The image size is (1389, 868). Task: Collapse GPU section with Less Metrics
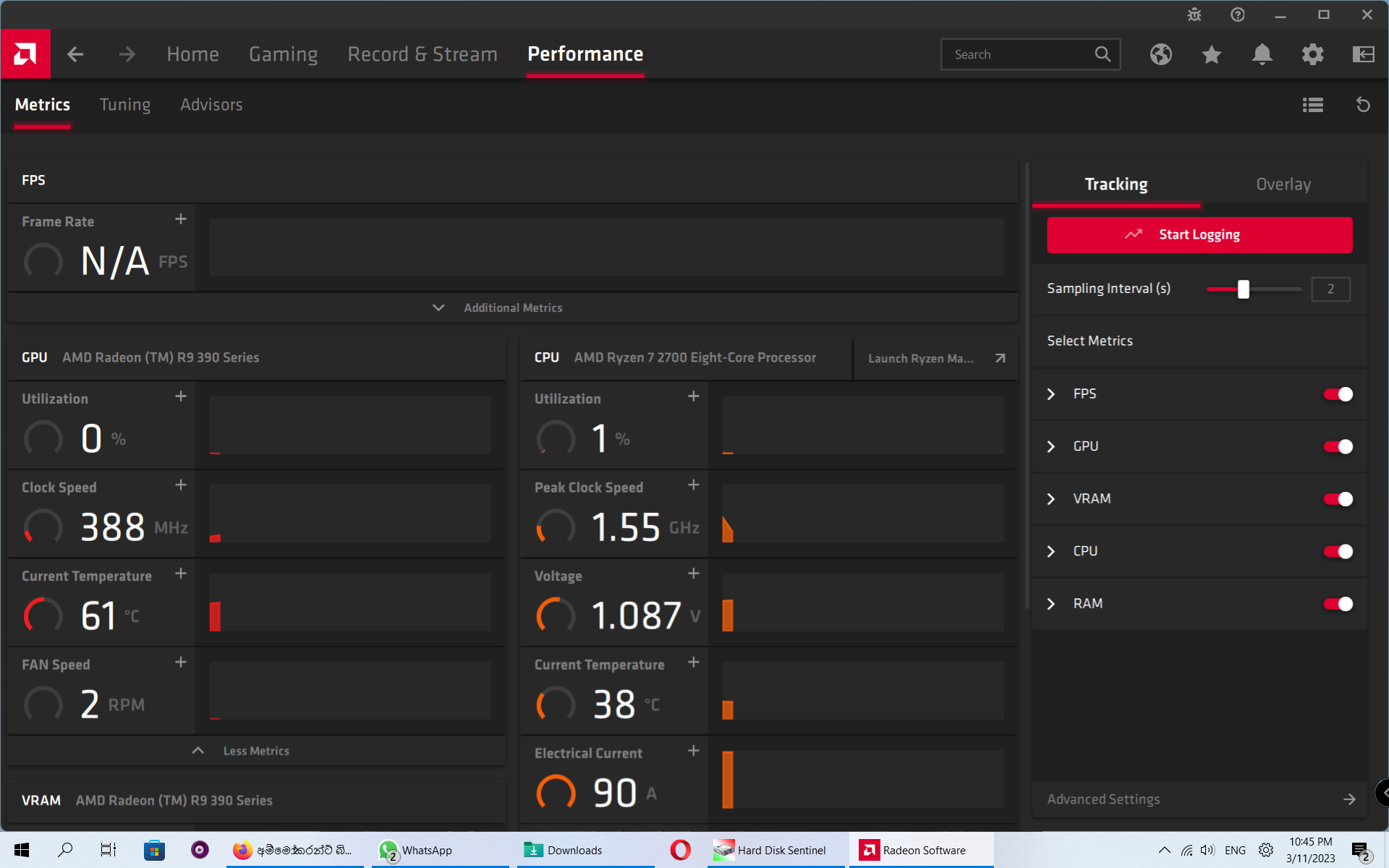[x=256, y=751]
